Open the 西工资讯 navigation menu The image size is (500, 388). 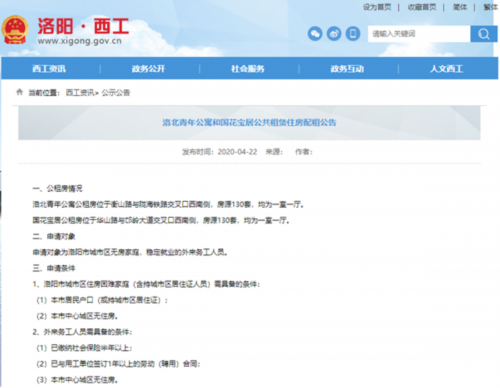click(49, 69)
